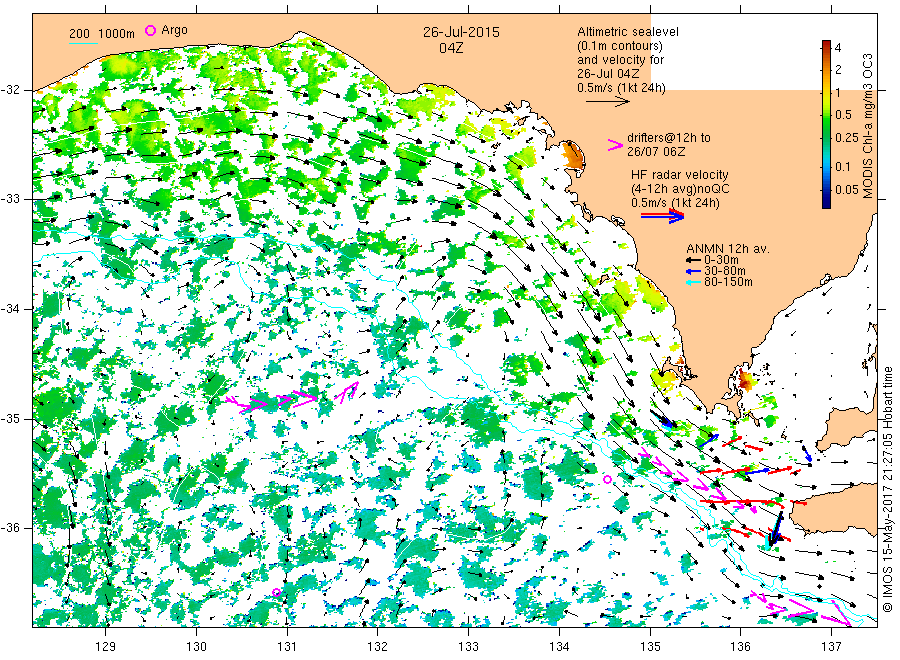The height and width of the screenshot is (660, 900).
Task: Click the colorbar tick value 4
Action: coord(837,48)
